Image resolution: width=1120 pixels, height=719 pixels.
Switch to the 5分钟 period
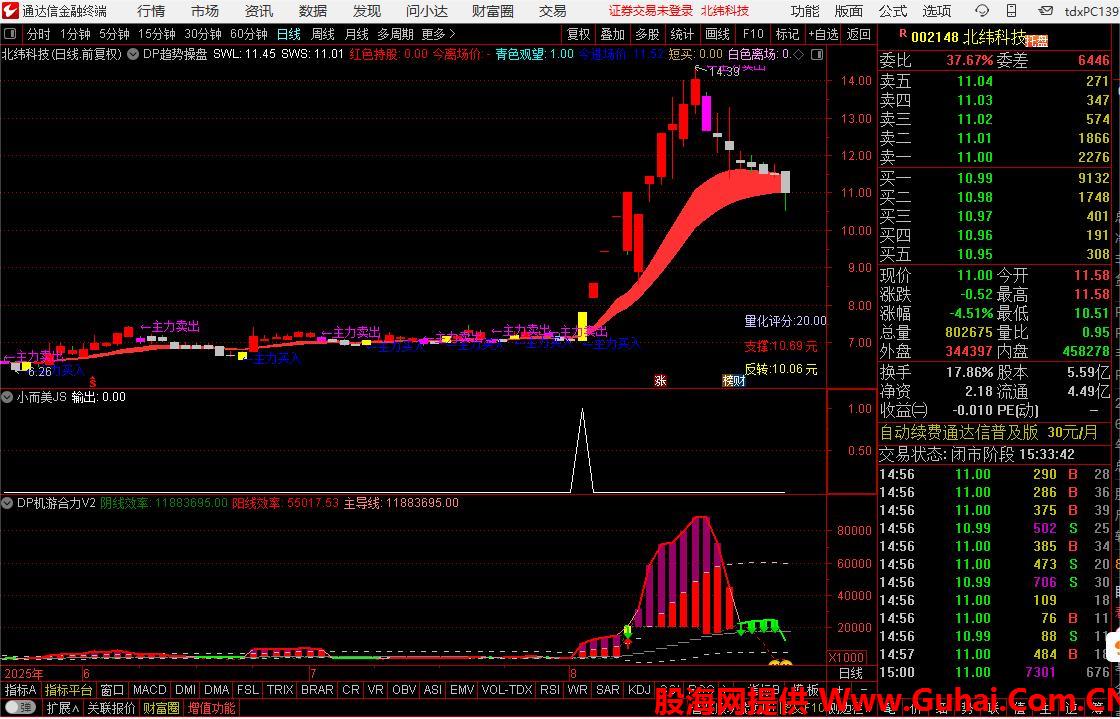coord(114,34)
